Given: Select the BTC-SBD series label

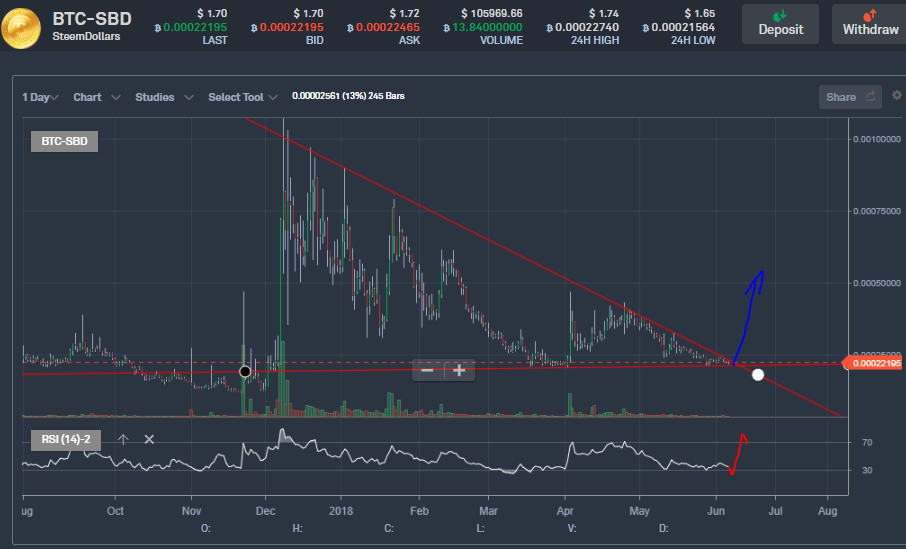Looking at the screenshot, I should coord(64,141).
